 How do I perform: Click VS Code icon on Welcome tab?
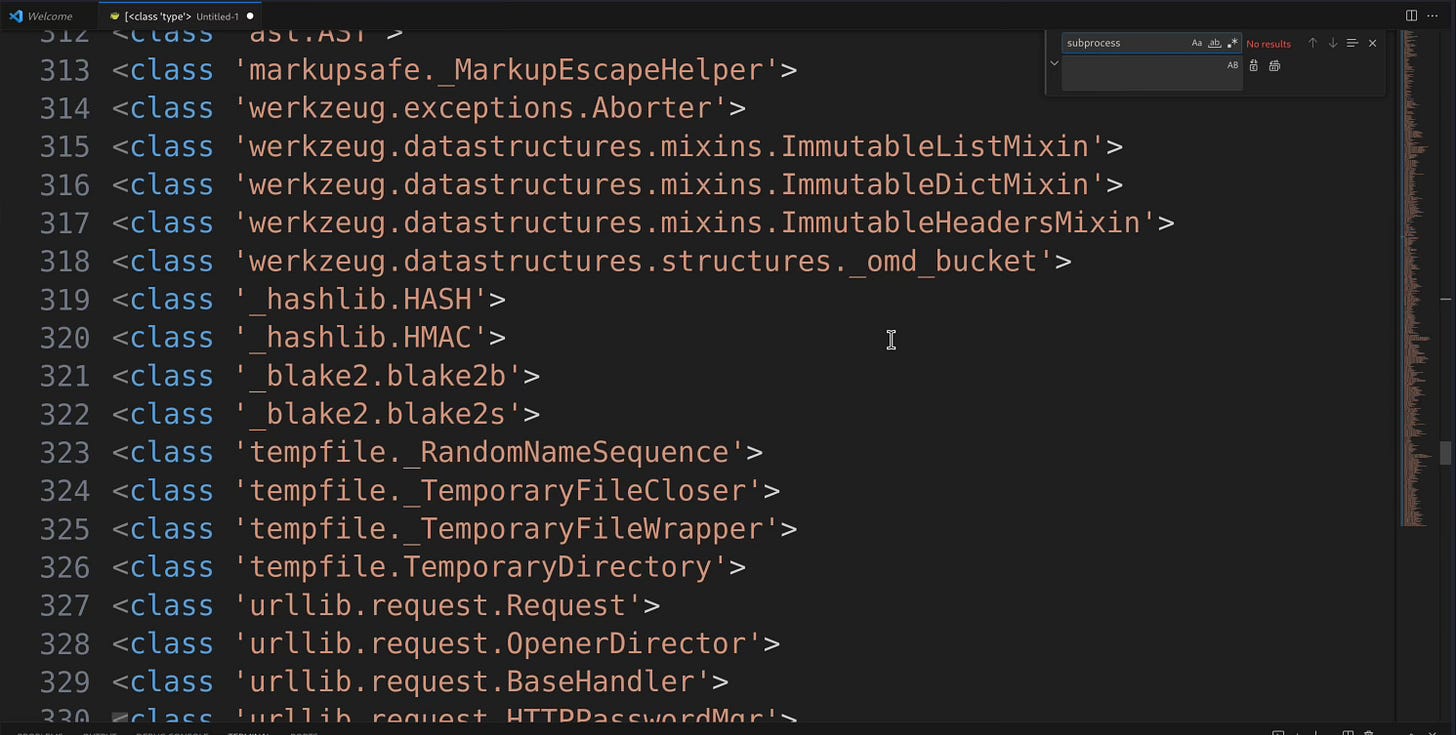pyautogui.click(x=15, y=16)
